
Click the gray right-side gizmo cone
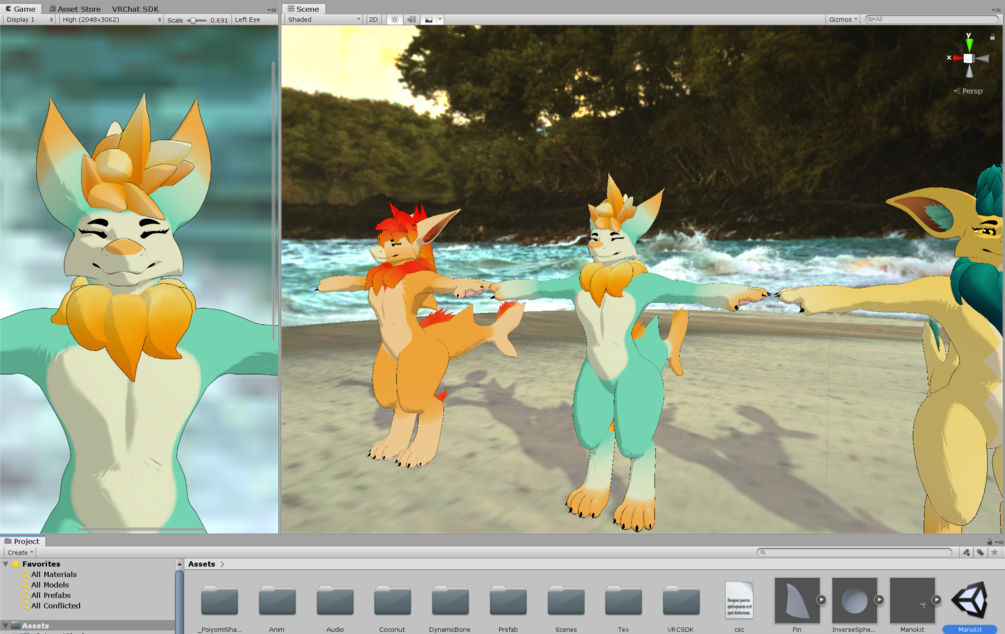click(x=982, y=58)
